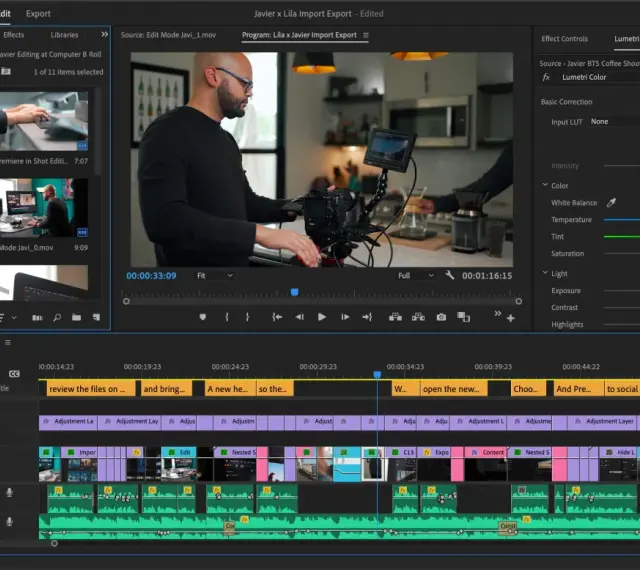Click the timeline zoom scroll handle
Image resolution: width=640 pixels, height=570 pixels.
click(54, 543)
